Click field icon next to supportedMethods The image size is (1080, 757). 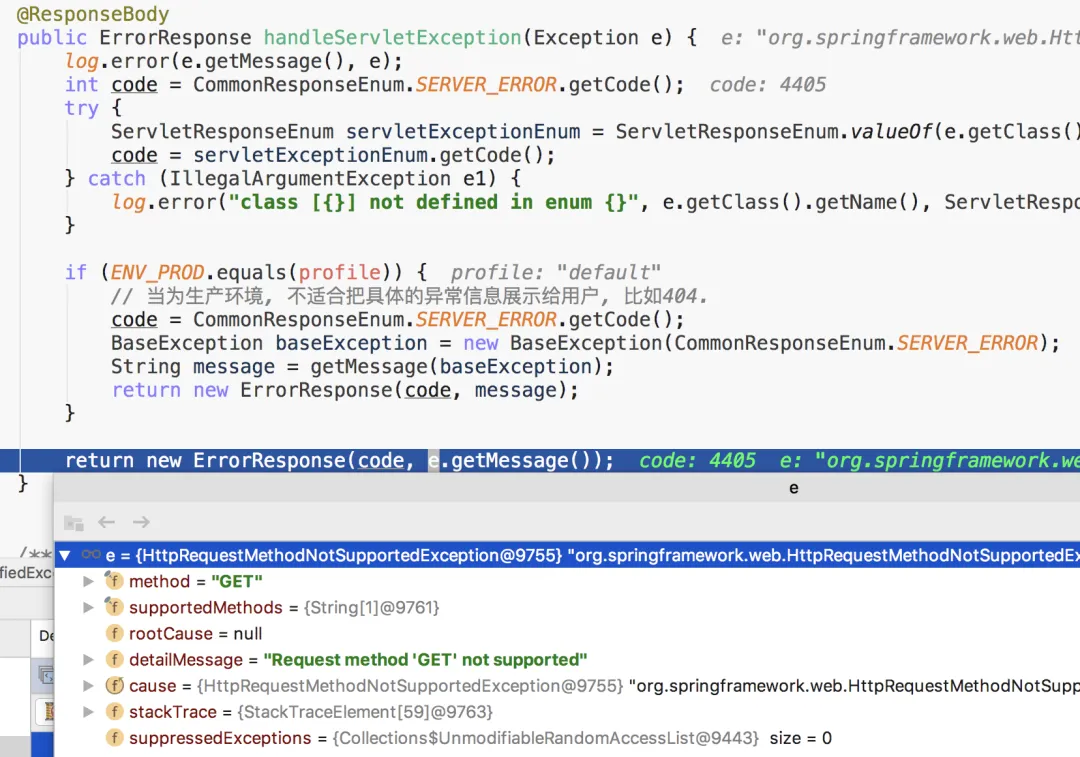tap(114, 608)
